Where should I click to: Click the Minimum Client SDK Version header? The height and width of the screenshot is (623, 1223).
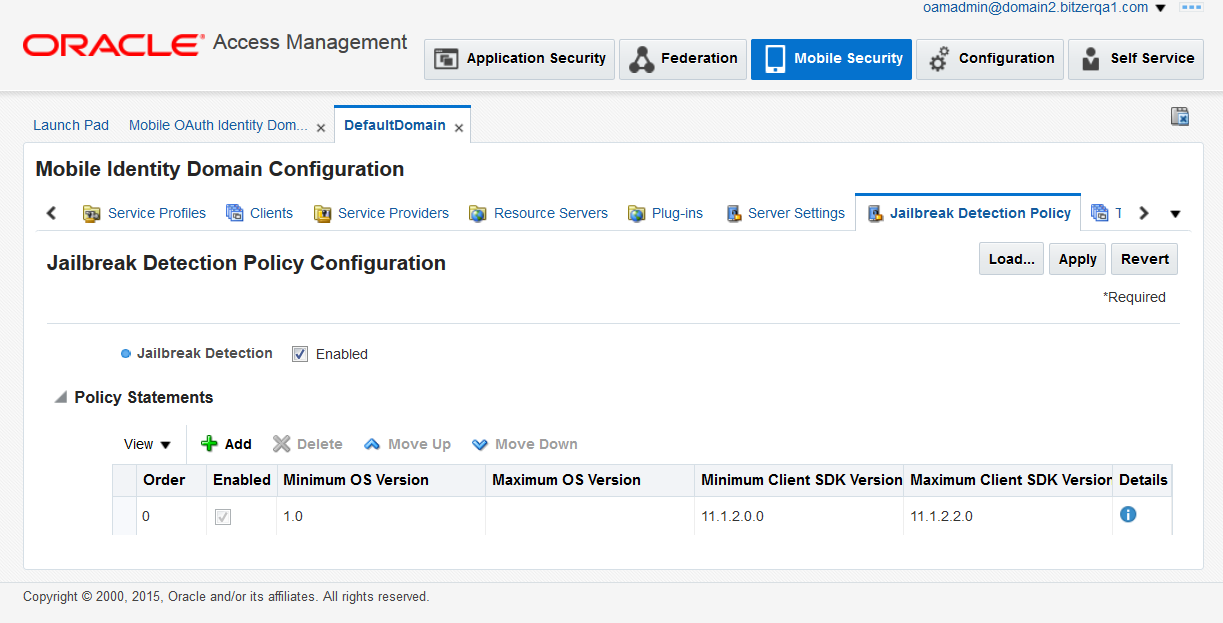click(x=799, y=480)
